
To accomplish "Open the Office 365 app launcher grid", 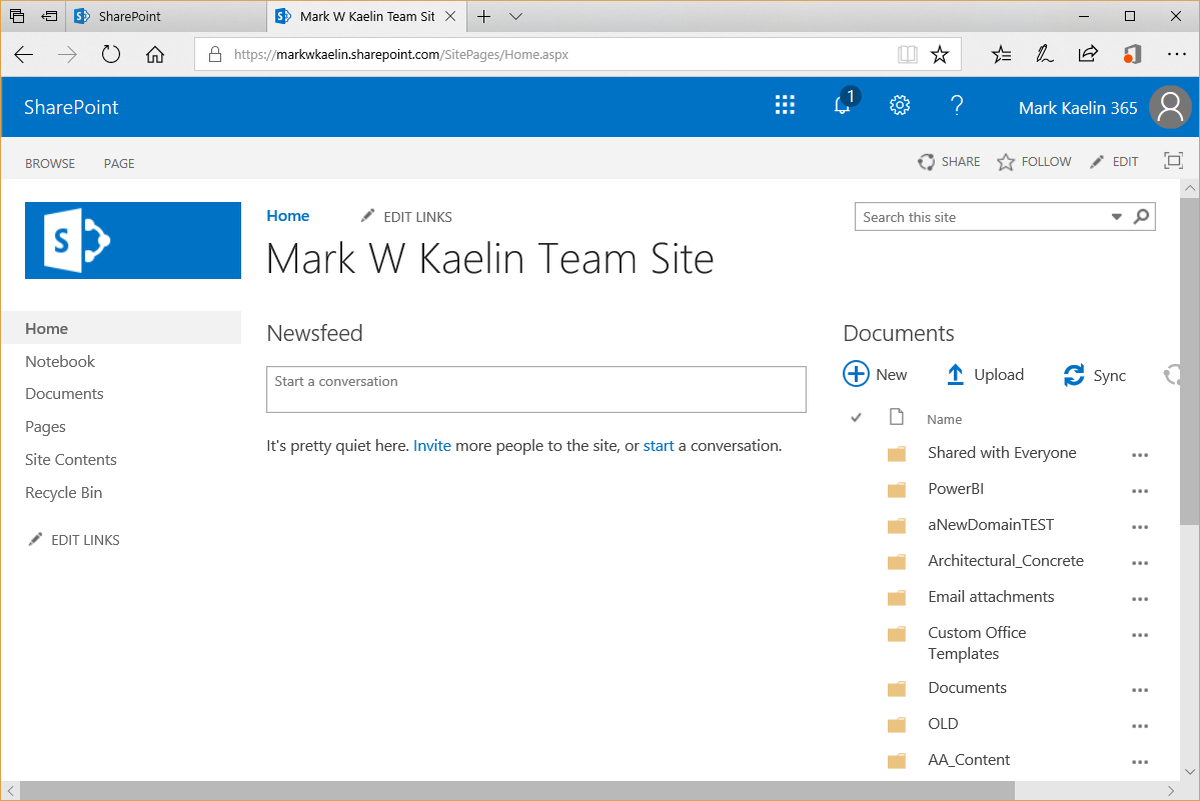I will [785, 105].
